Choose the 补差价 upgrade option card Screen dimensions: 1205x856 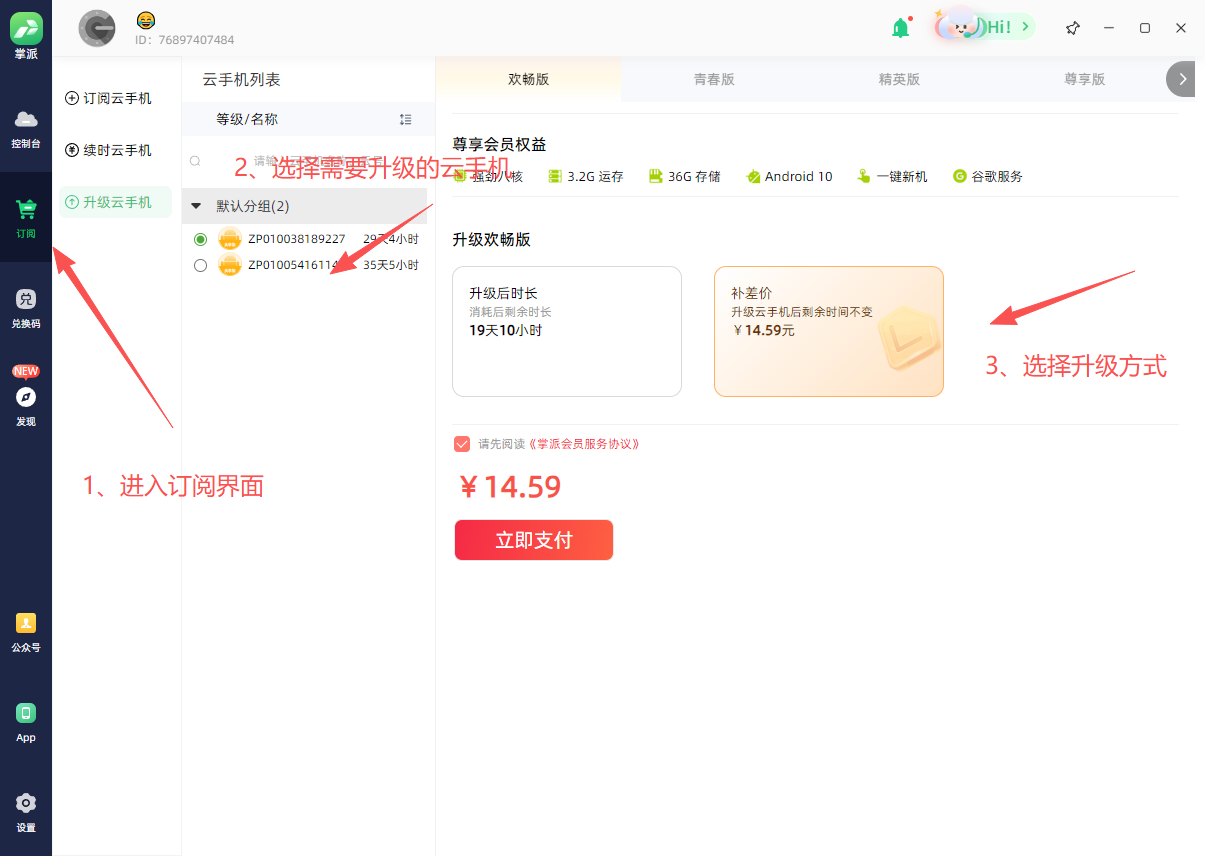point(829,331)
